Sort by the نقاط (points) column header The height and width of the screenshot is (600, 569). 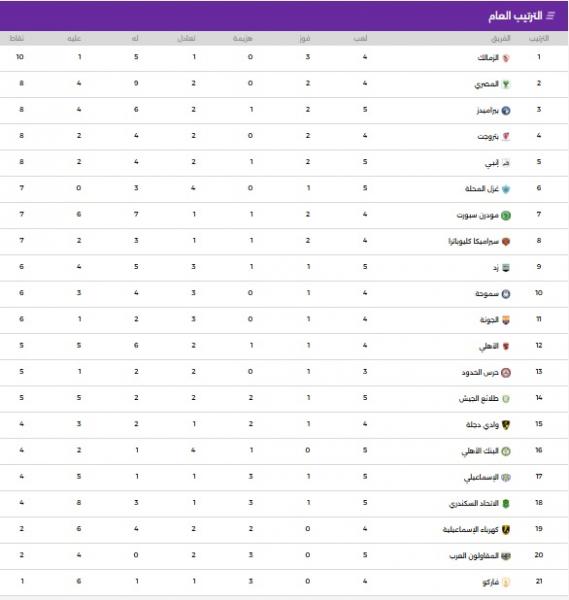(16, 38)
